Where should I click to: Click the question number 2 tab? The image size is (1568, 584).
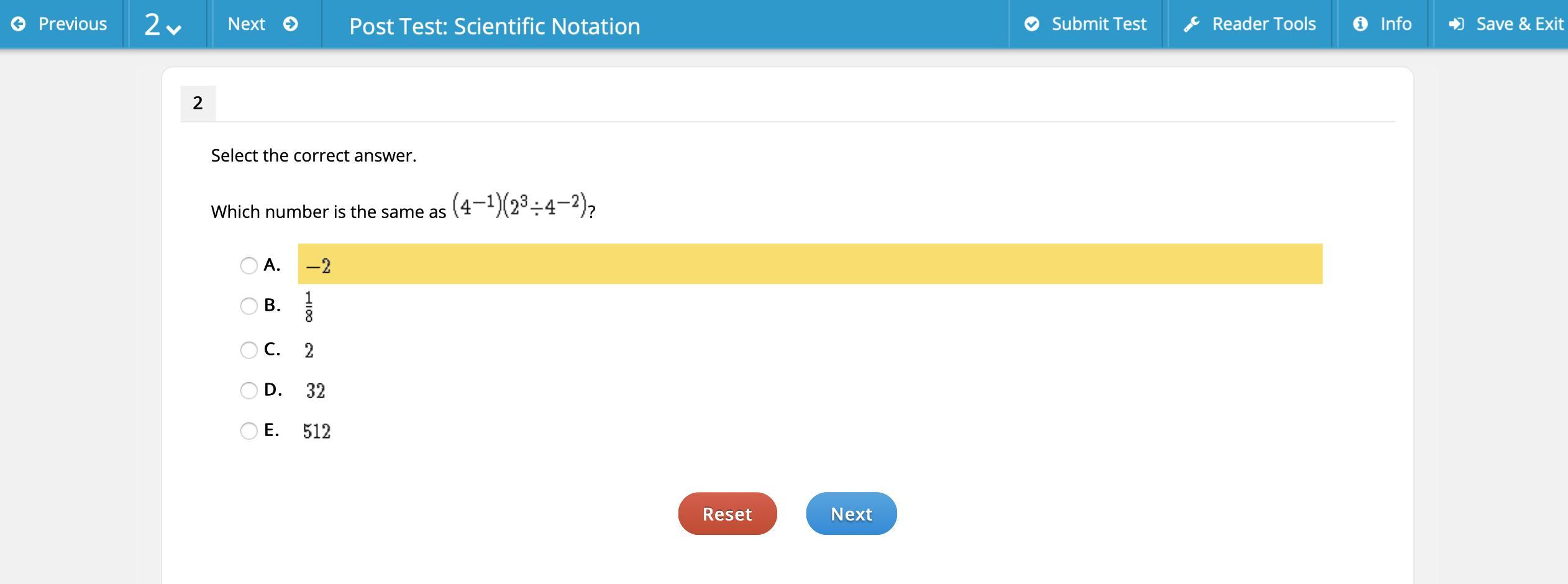pos(198,103)
